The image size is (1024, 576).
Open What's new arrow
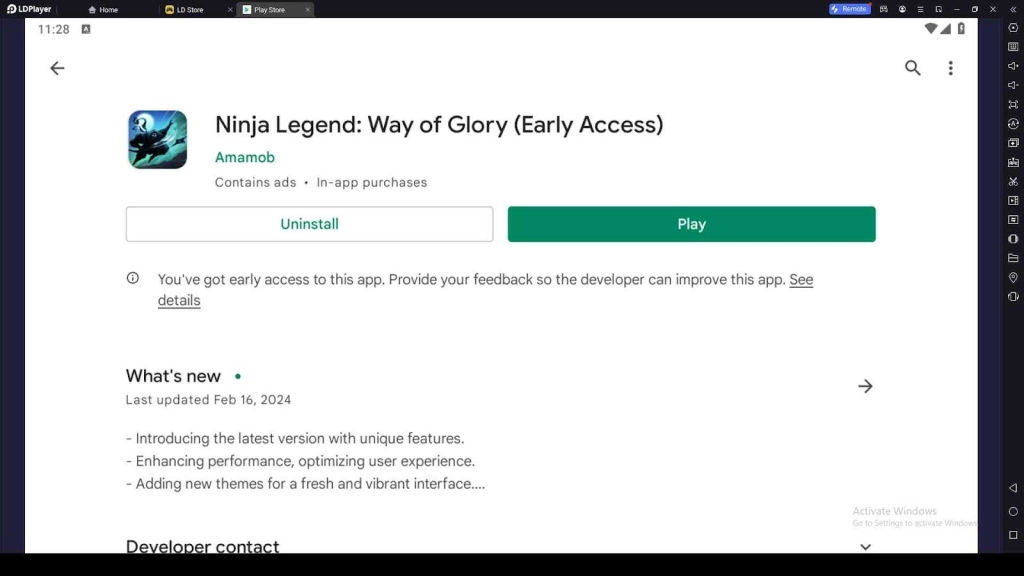pos(865,386)
